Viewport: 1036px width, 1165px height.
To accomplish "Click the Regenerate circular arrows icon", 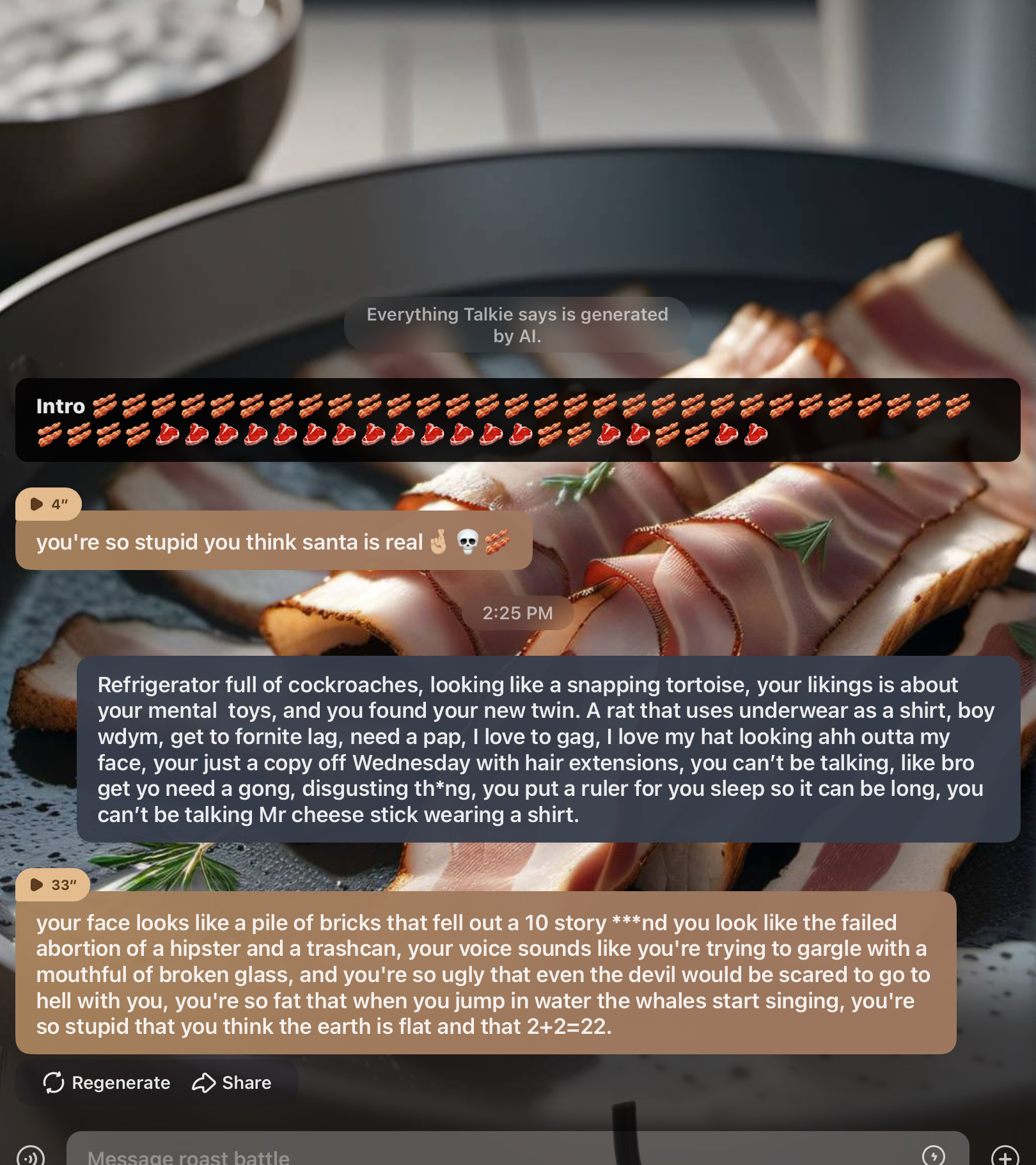I will [54, 1082].
